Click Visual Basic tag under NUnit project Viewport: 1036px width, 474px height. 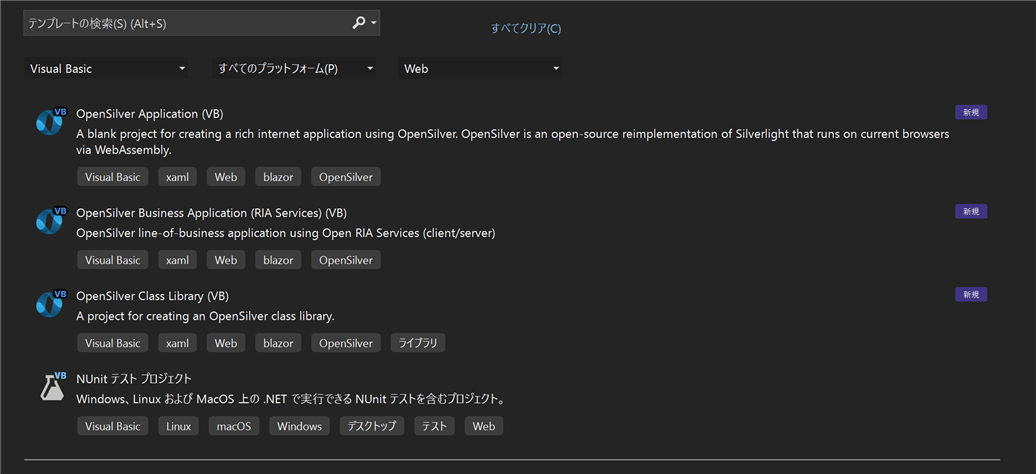click(x=113, y=426)
